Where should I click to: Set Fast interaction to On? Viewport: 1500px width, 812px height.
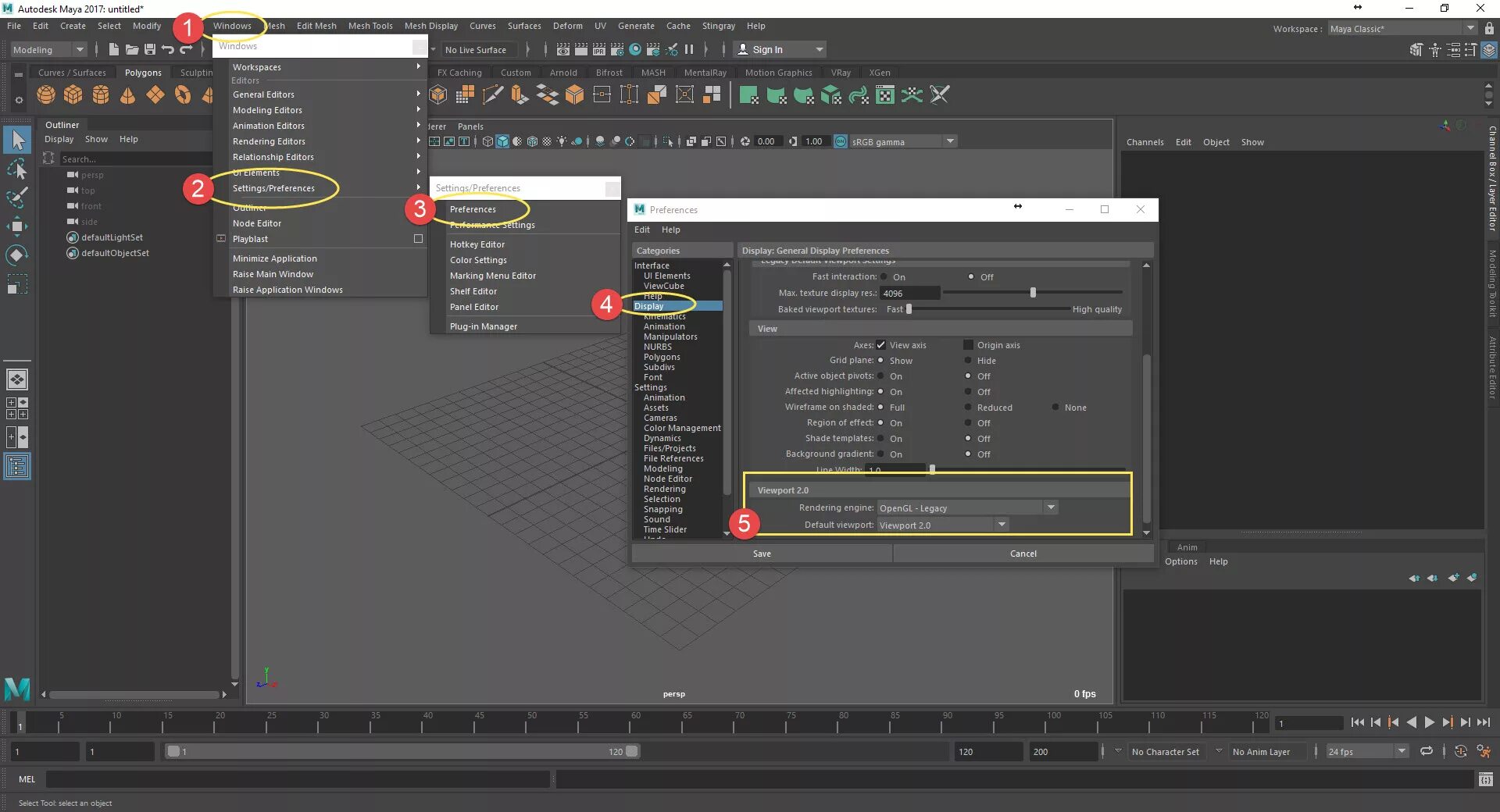coord(884,277)
